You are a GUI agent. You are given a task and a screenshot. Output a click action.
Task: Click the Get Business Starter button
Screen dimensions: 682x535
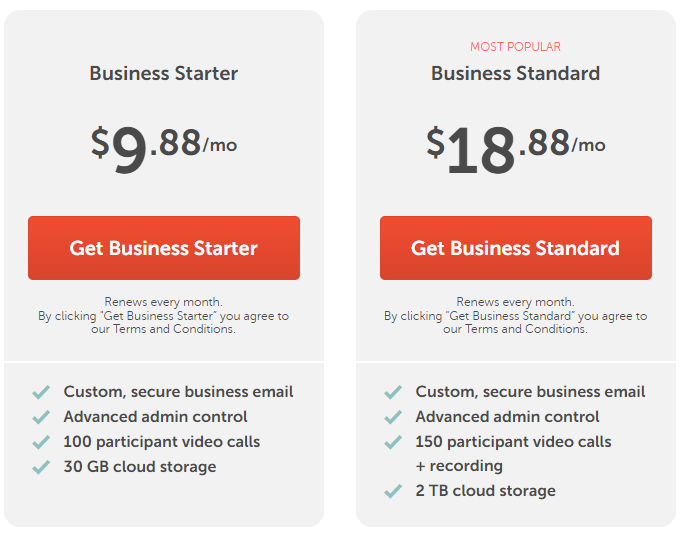coord(163,248)
